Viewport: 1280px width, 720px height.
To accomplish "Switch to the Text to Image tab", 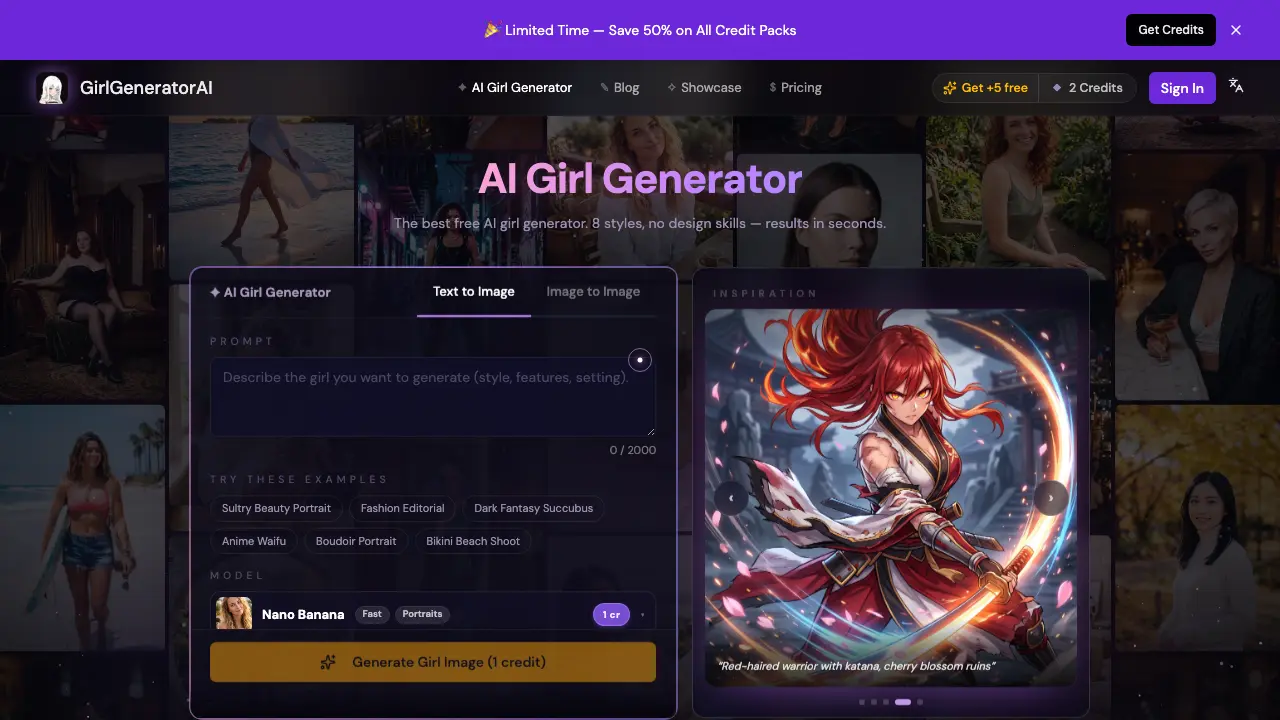I will click(474, 292).
